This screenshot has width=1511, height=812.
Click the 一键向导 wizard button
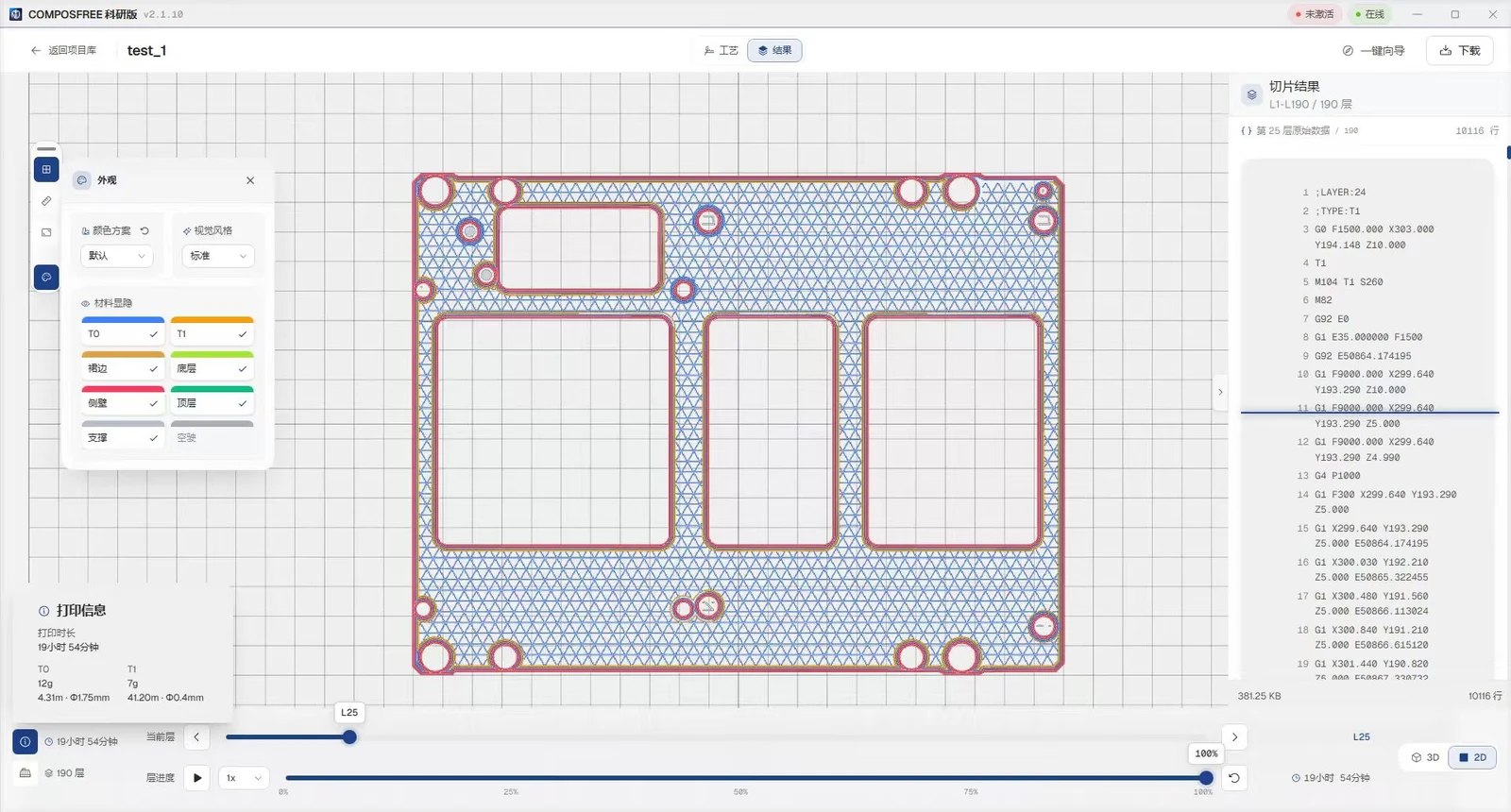pos(1374,51)
